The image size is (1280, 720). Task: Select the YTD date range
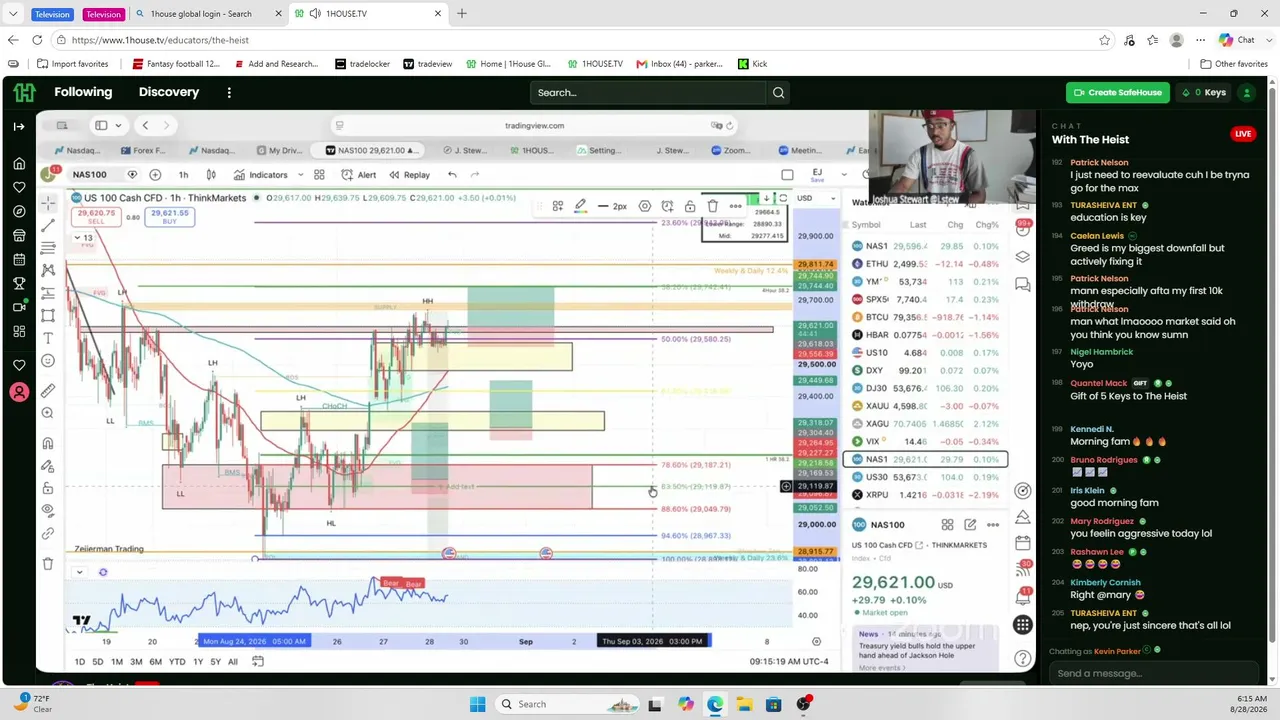click(x=177, y=661)
